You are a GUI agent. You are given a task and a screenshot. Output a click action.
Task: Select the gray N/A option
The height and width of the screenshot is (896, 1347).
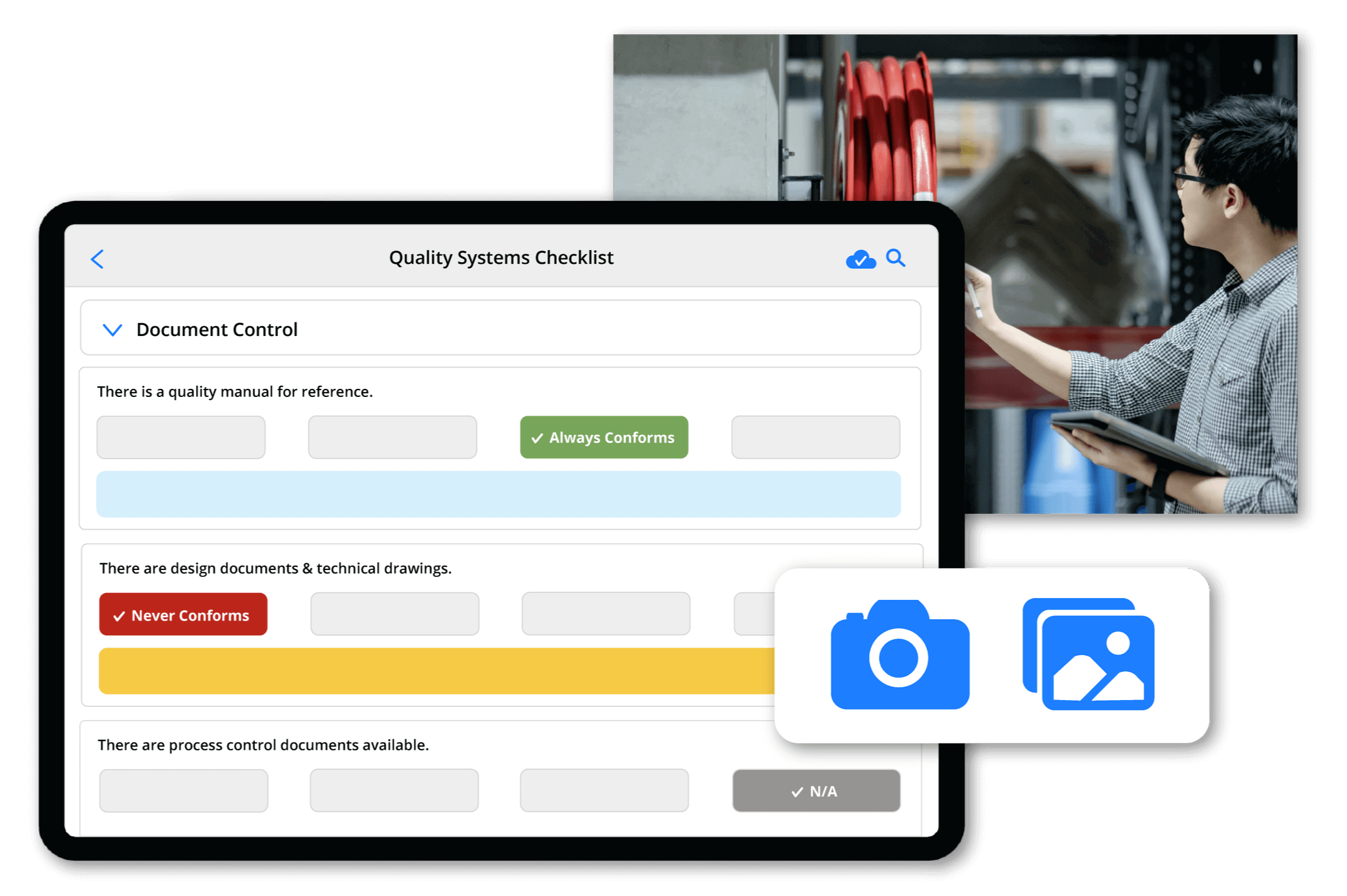click(x=816, y=791)
